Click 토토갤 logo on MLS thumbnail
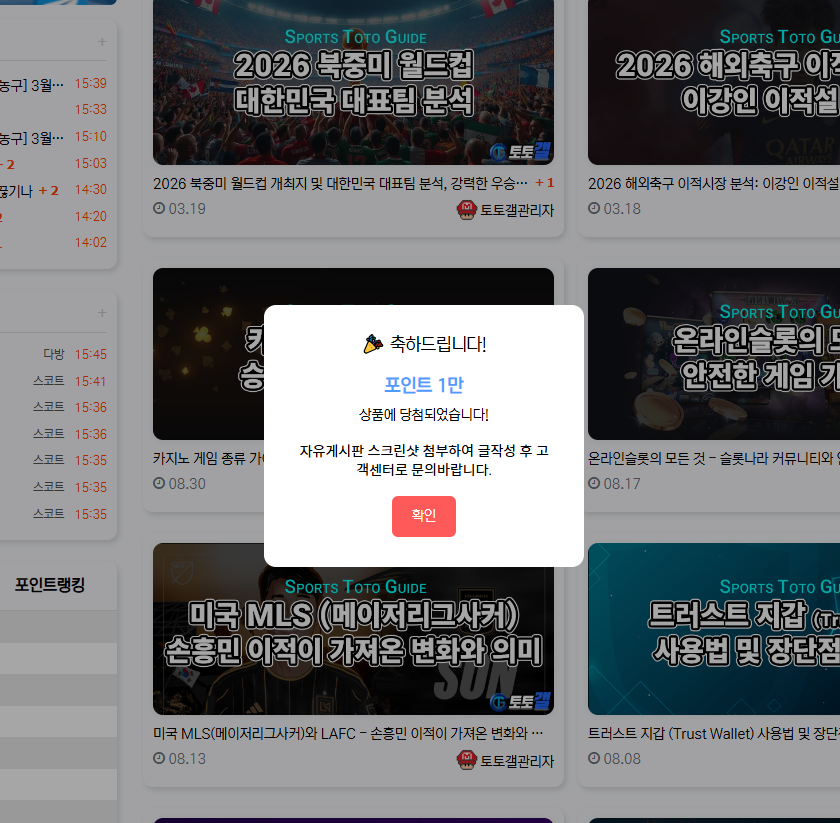 [x=520, y=701]
